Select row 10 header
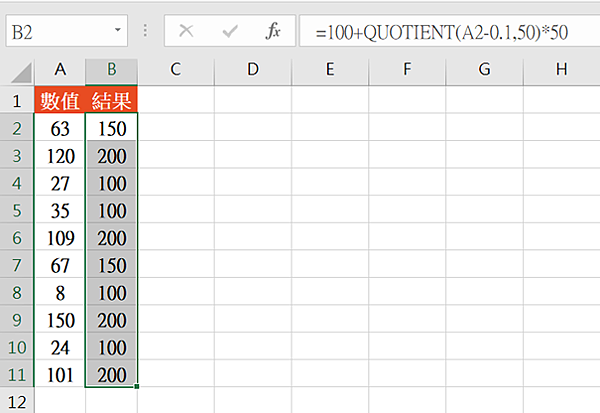Image resolution: width=600 pixels, height=413 pixels. pos(17,347)
